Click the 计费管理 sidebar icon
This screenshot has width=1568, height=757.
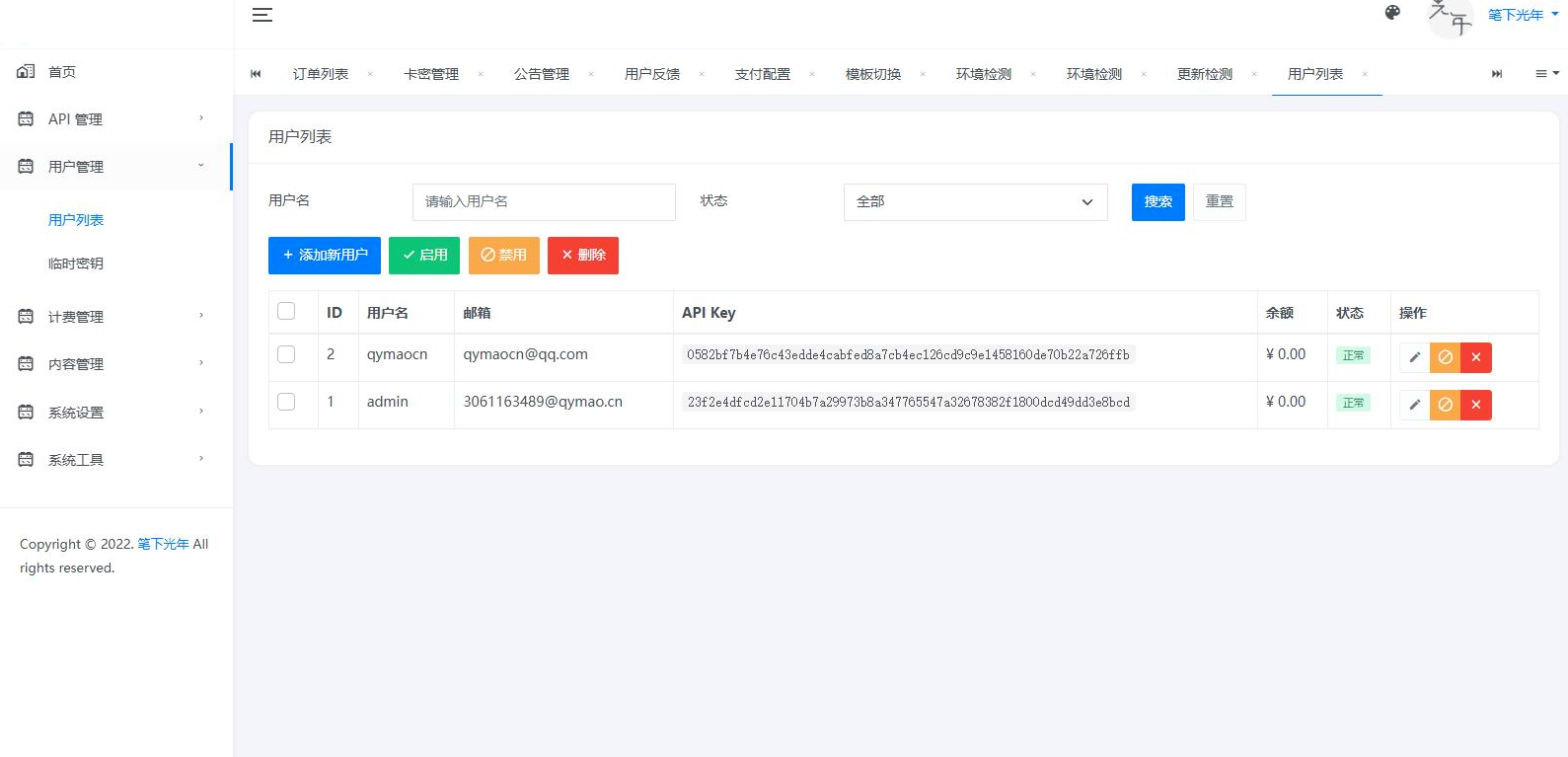26,316
